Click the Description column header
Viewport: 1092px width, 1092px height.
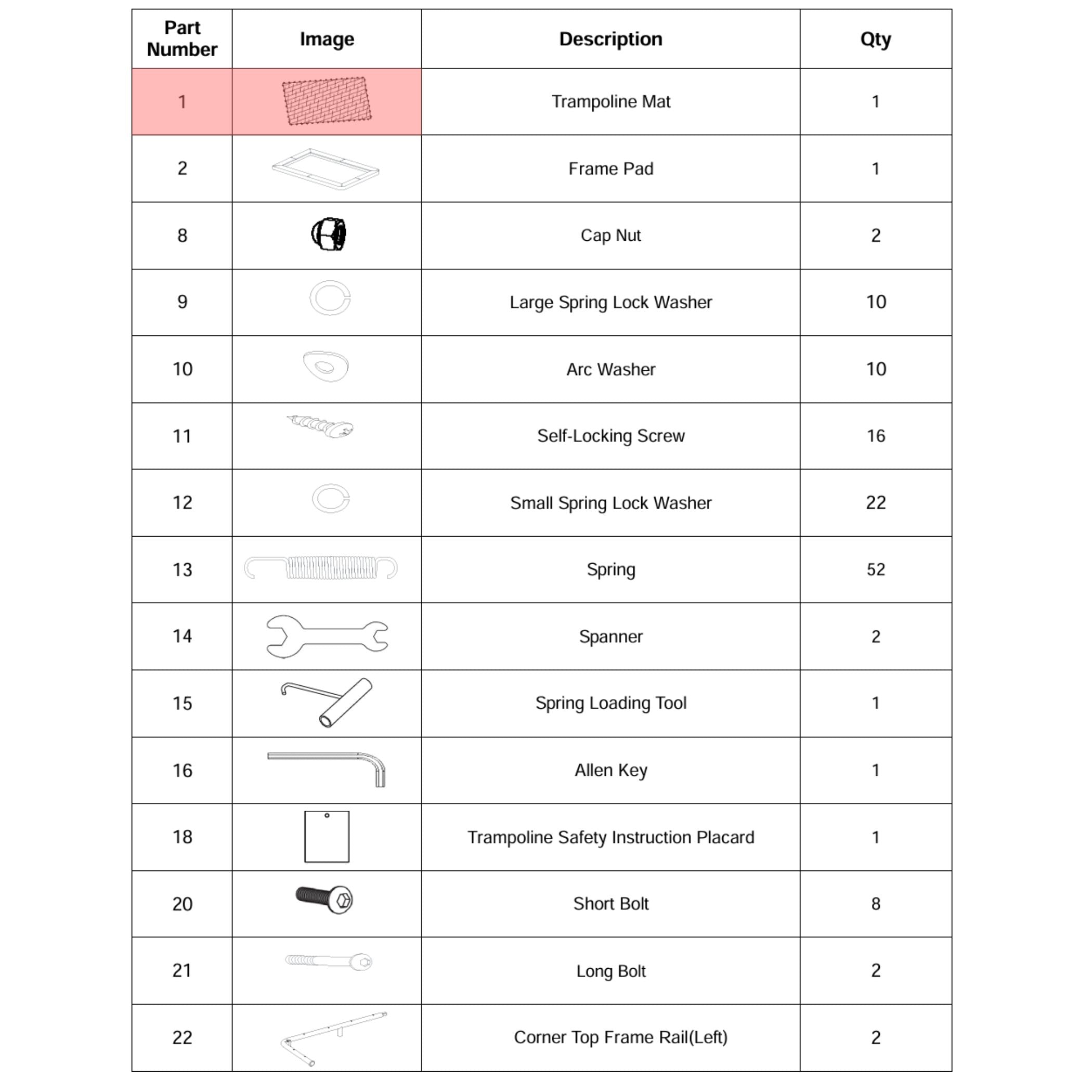pyautogui.click(x=610, y=39)
